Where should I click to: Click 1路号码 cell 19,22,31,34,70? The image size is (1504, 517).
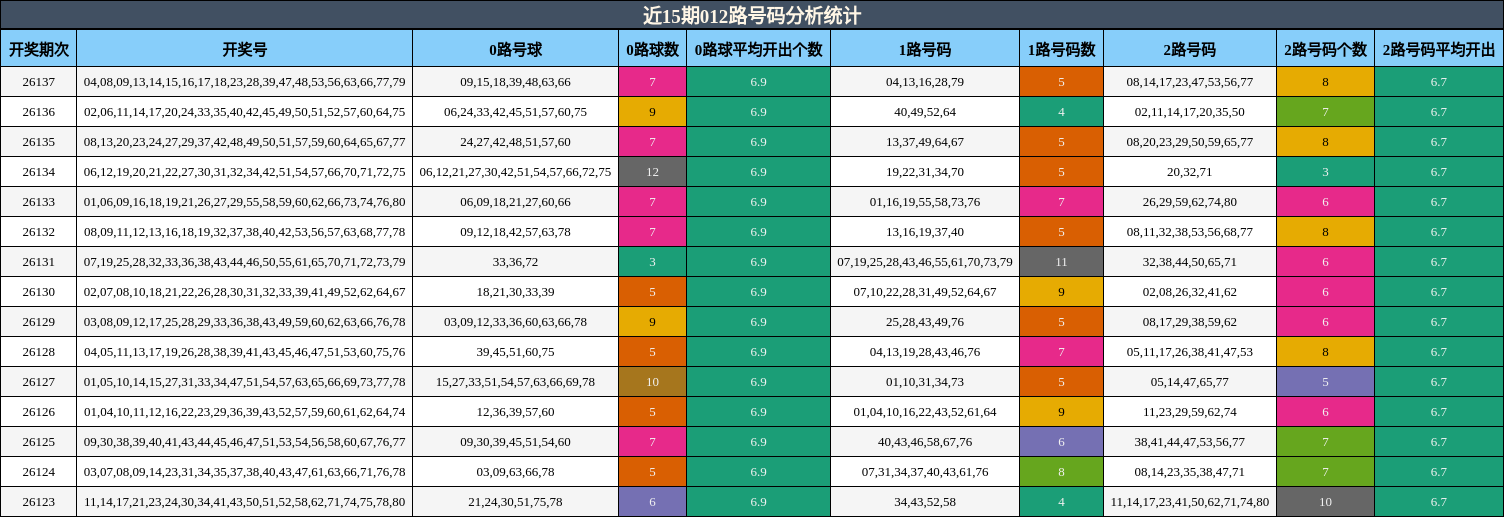(925, 172)
